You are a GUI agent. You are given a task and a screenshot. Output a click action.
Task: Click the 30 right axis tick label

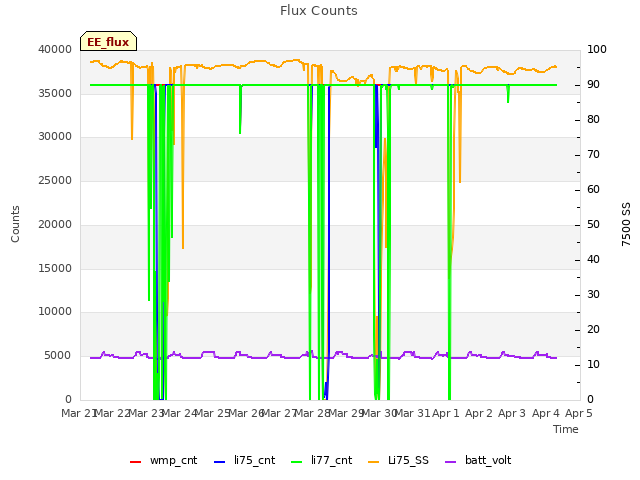593,295
